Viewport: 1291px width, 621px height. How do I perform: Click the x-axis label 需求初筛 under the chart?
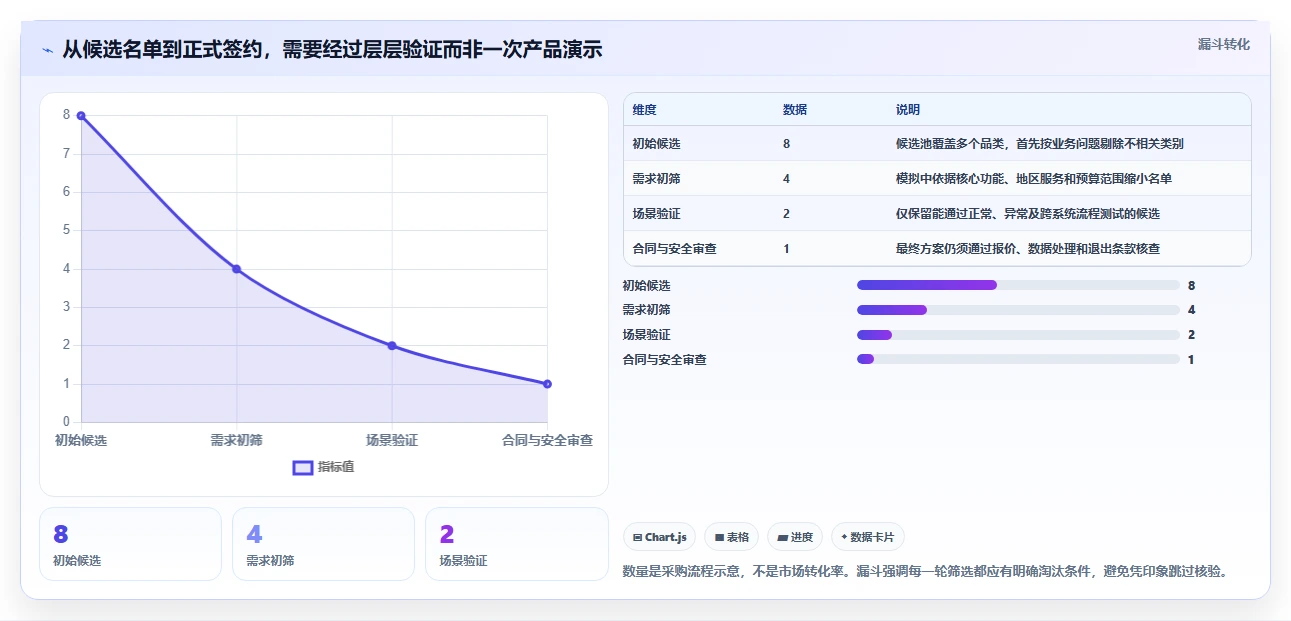[237, 440]
